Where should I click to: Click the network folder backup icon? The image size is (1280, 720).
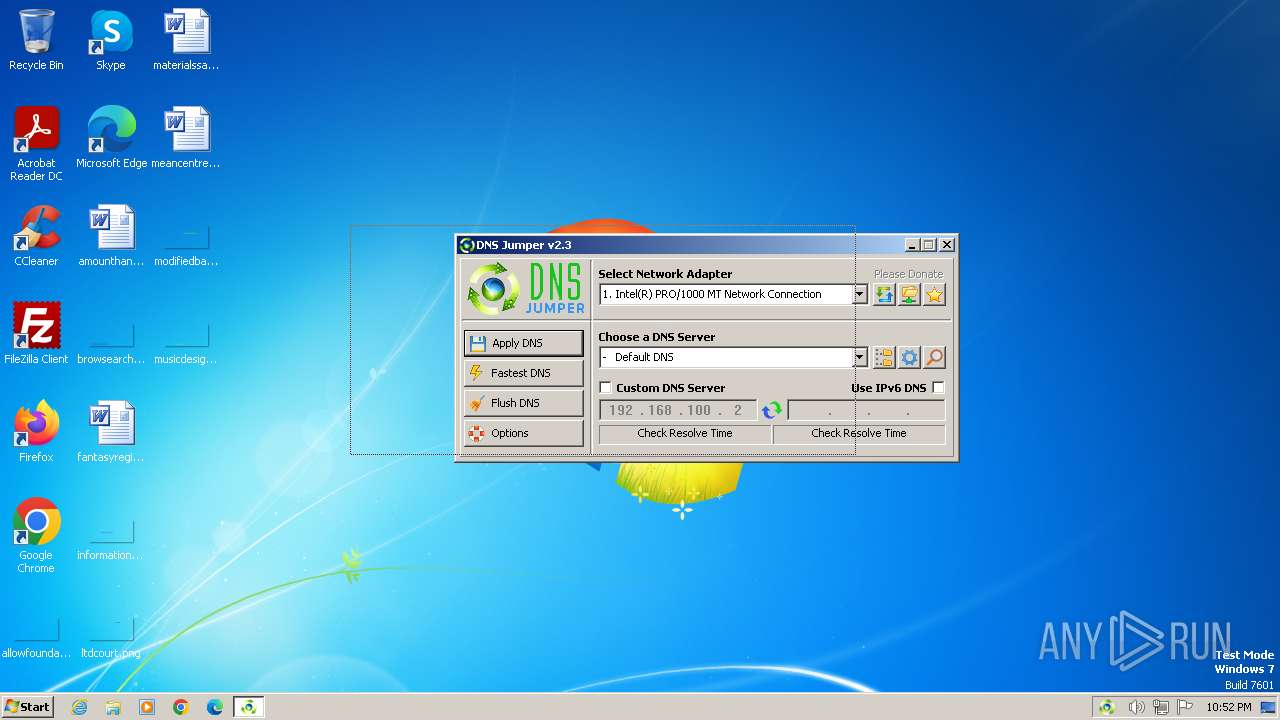(909, 294)
